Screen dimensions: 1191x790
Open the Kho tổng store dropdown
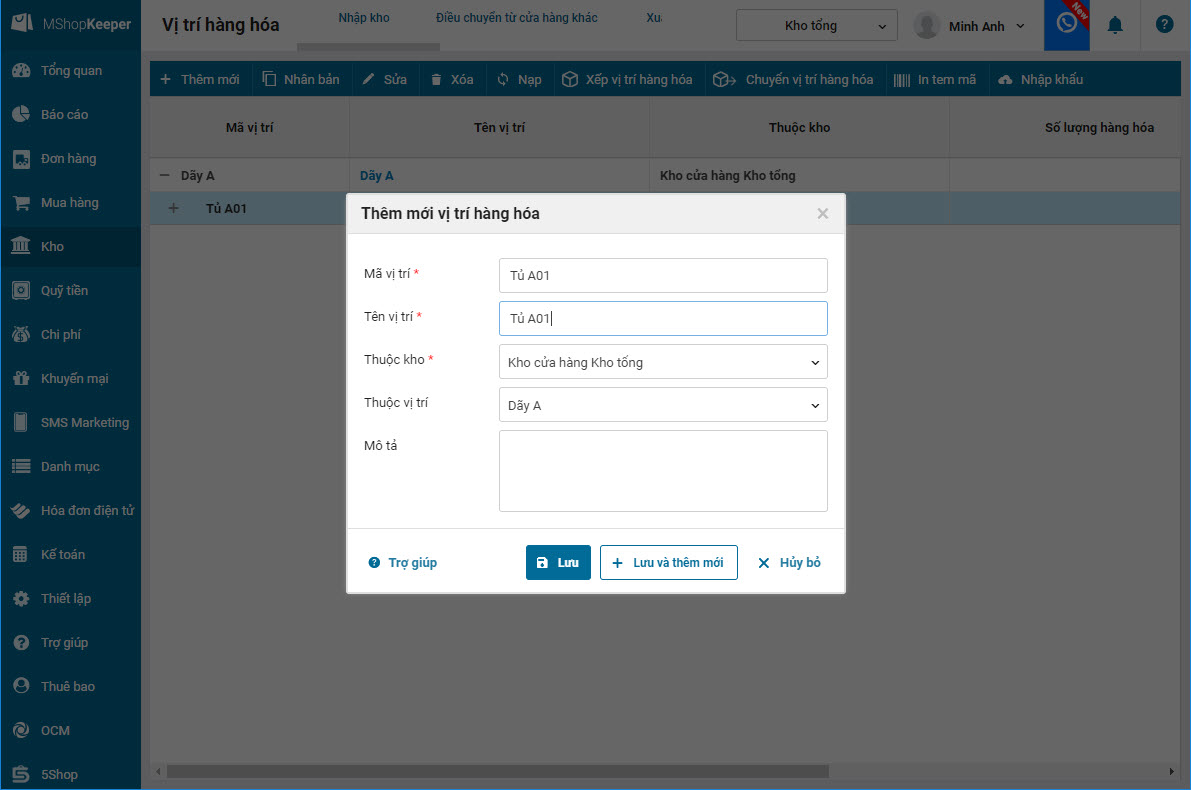[817, 26]
